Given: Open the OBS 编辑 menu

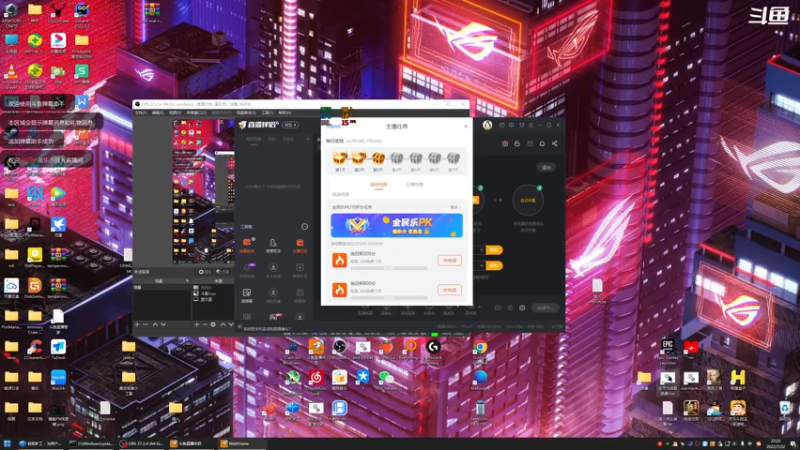Looking at the screenshot, I should (x=158, y=113).
